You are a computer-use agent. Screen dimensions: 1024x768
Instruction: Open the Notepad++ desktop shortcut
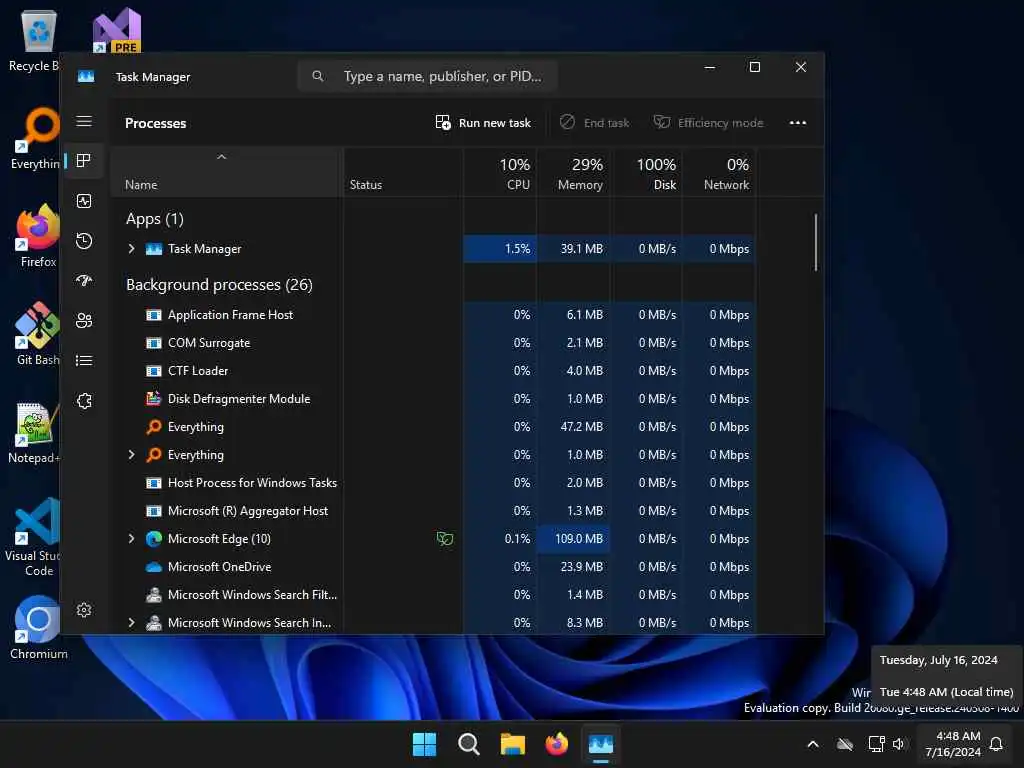36,432
